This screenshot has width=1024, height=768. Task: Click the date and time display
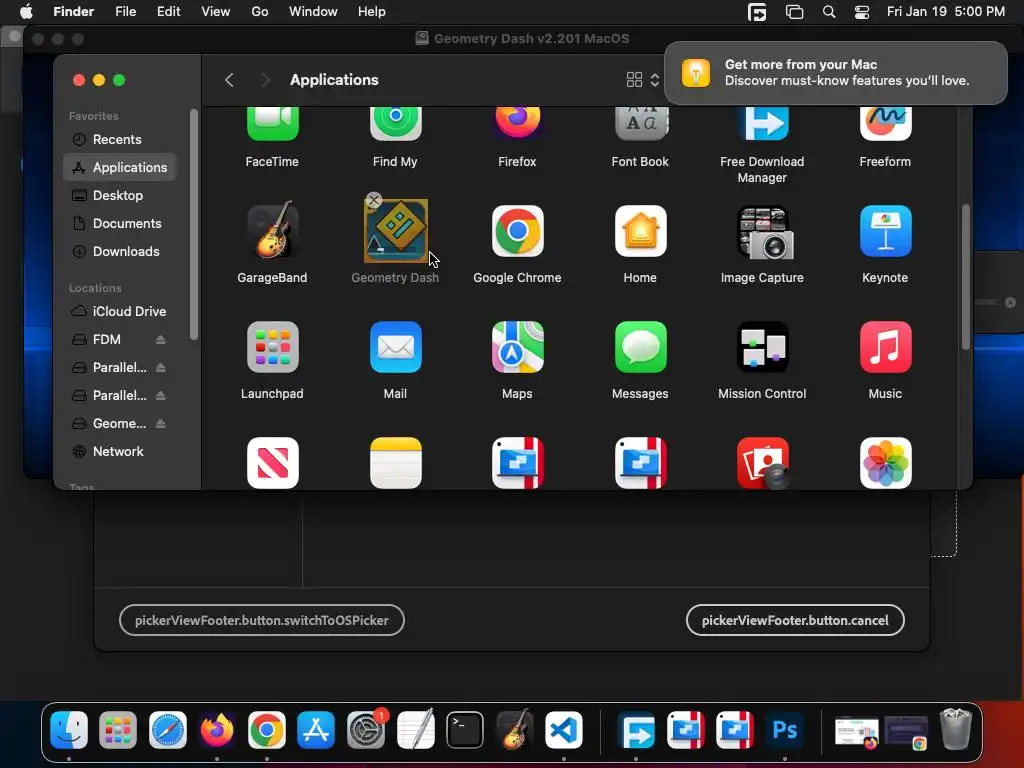946,12
